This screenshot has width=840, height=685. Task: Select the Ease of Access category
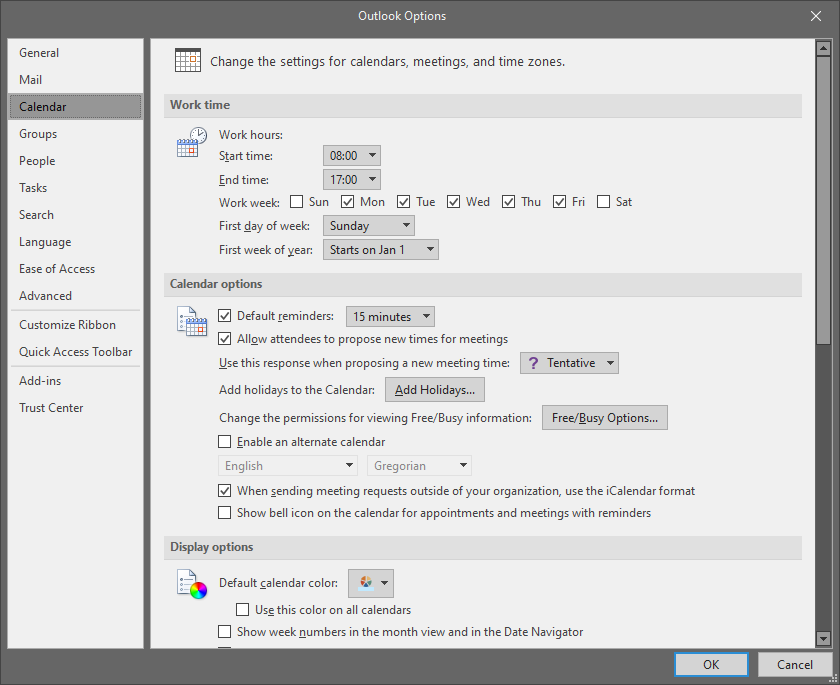tap(75, 269)
